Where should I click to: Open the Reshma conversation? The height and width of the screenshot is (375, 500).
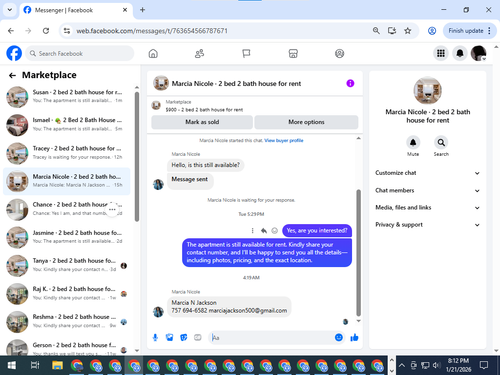tap(67, 321)
